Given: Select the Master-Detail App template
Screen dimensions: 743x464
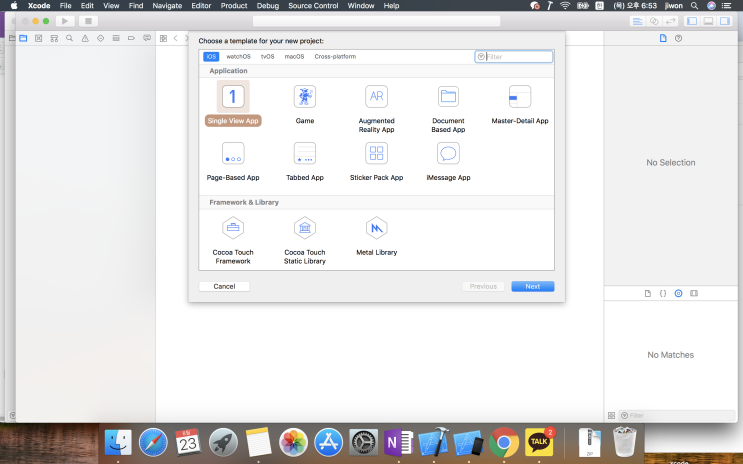Looking at the screenshot, I should (520, 97).
